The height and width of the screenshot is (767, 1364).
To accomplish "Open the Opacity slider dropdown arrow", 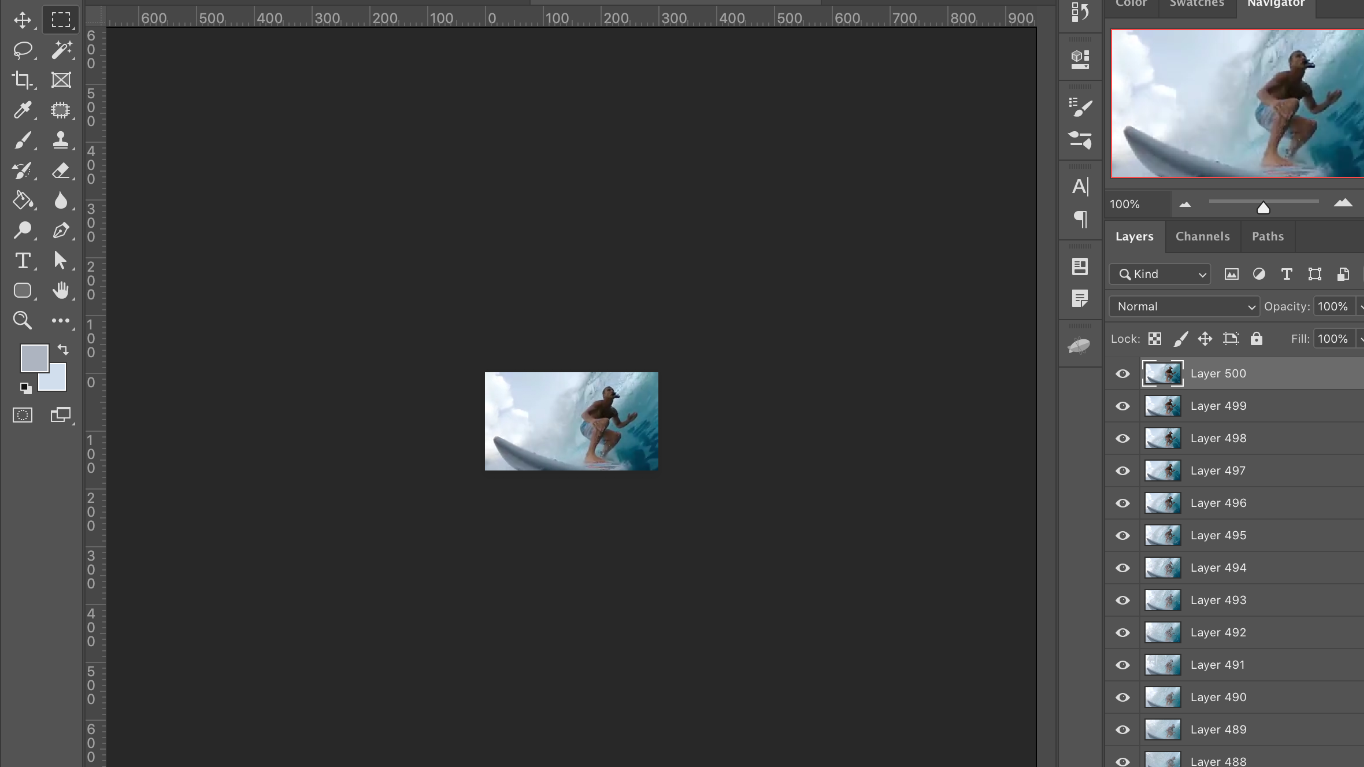I will (x=1360, y=307).
